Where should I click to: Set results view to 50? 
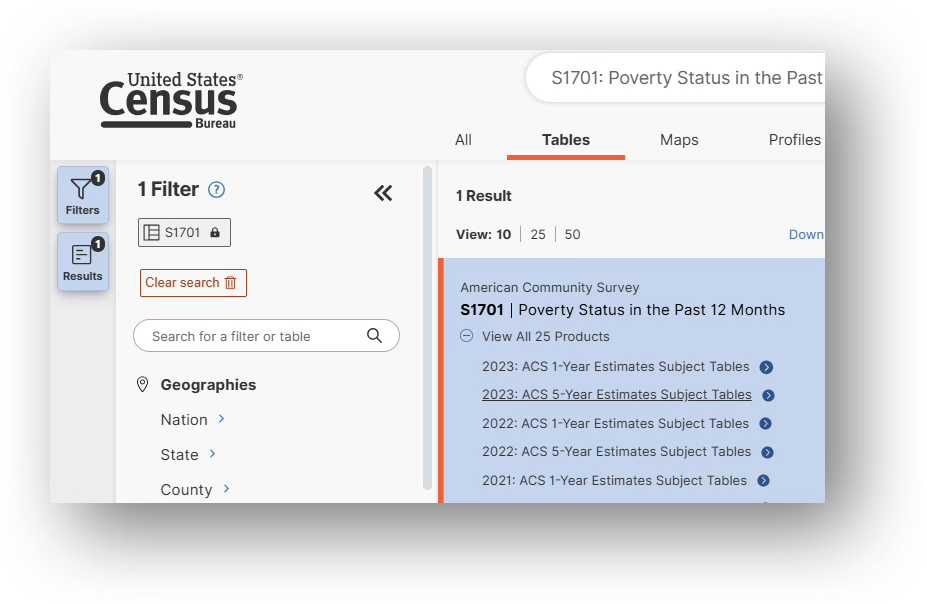point(572,234)
